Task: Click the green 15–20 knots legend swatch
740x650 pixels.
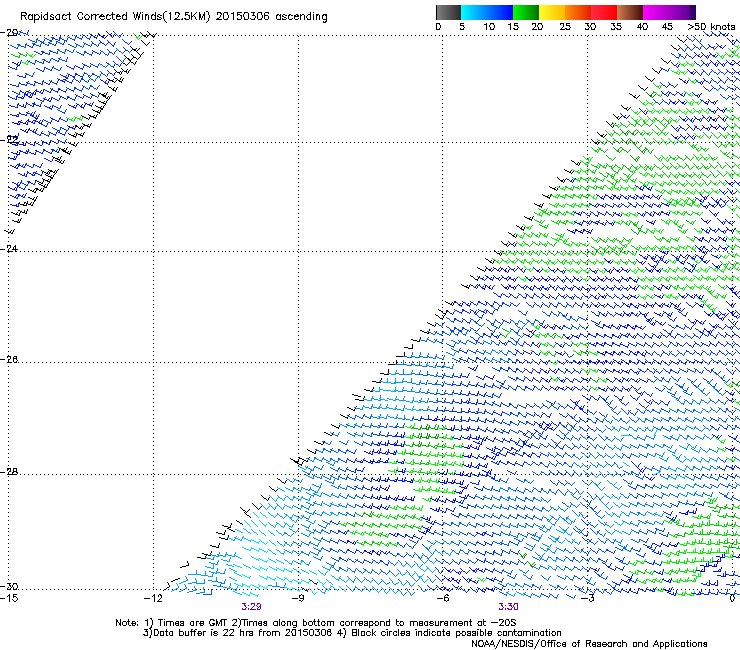Action: 526,12
